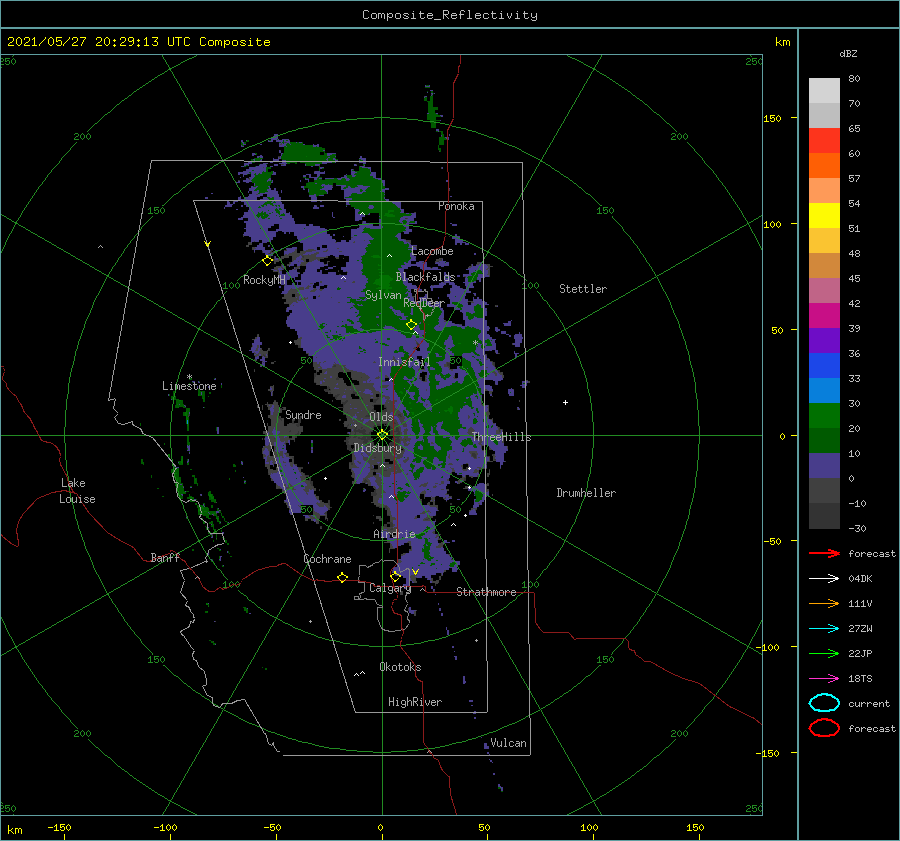Click the magenta 18TS arrow icon
The width and height of the screenshot is (900, 841).
pyautogui.click(x=824, y=679)
